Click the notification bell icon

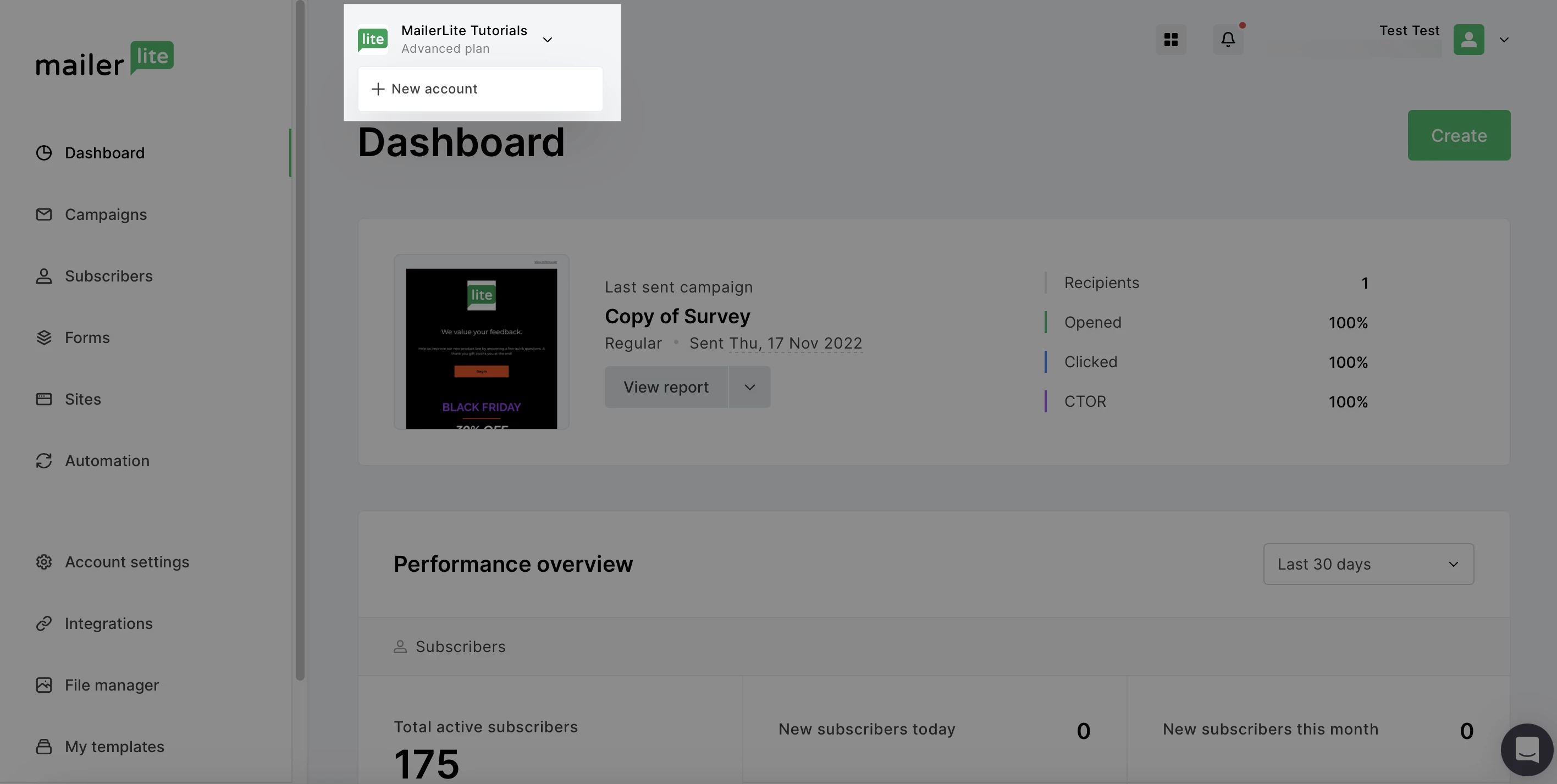pos(1228,40)
